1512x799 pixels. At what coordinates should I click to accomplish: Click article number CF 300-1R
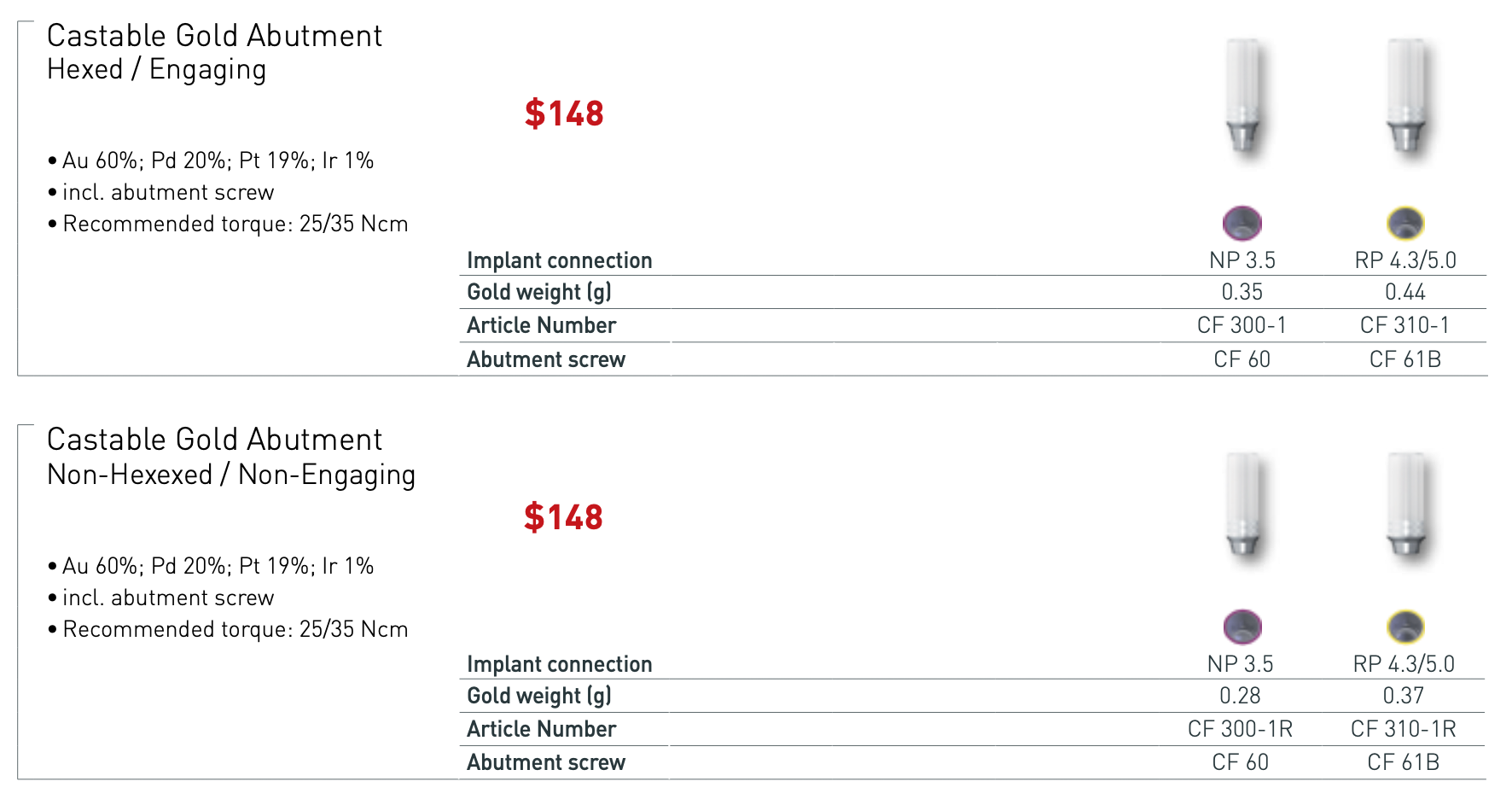pos(1240,729)
